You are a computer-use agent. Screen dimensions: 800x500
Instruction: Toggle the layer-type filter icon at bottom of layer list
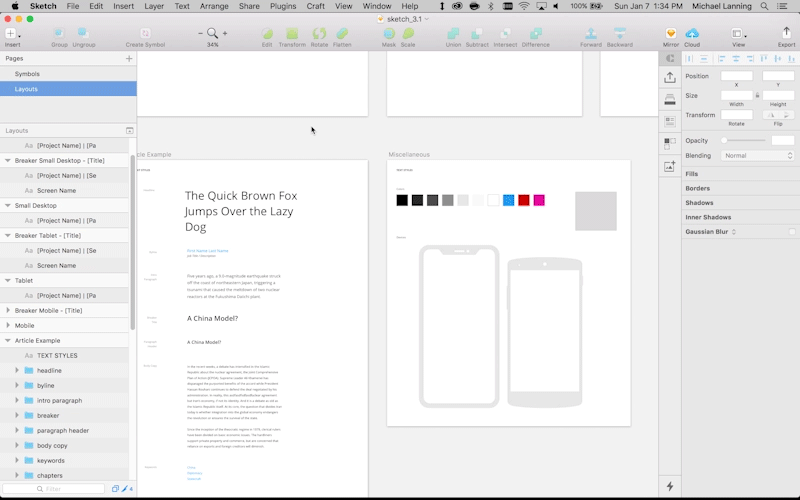pos(115,489)
